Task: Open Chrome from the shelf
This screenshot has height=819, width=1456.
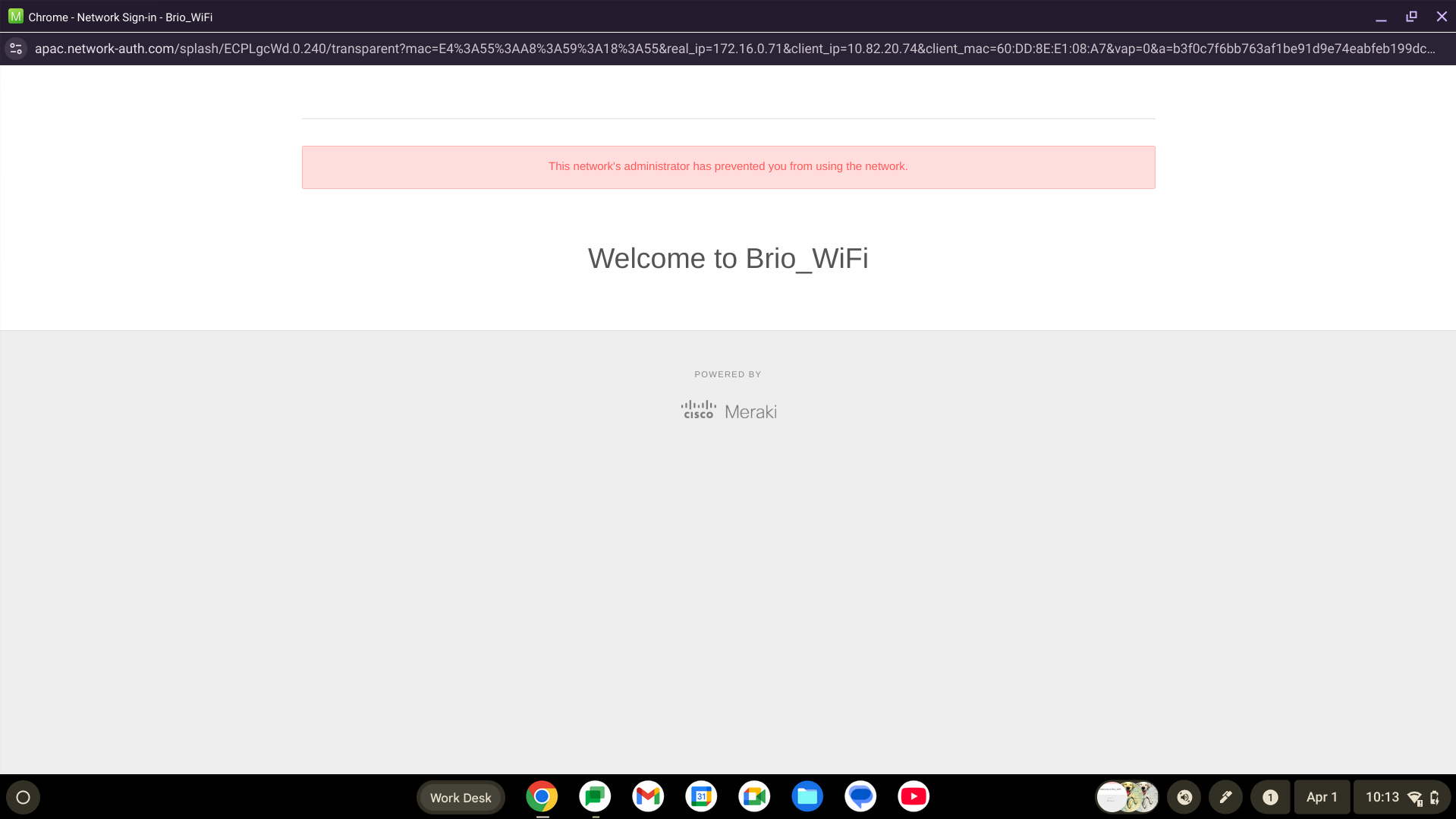Action: [x=541, y=796]
